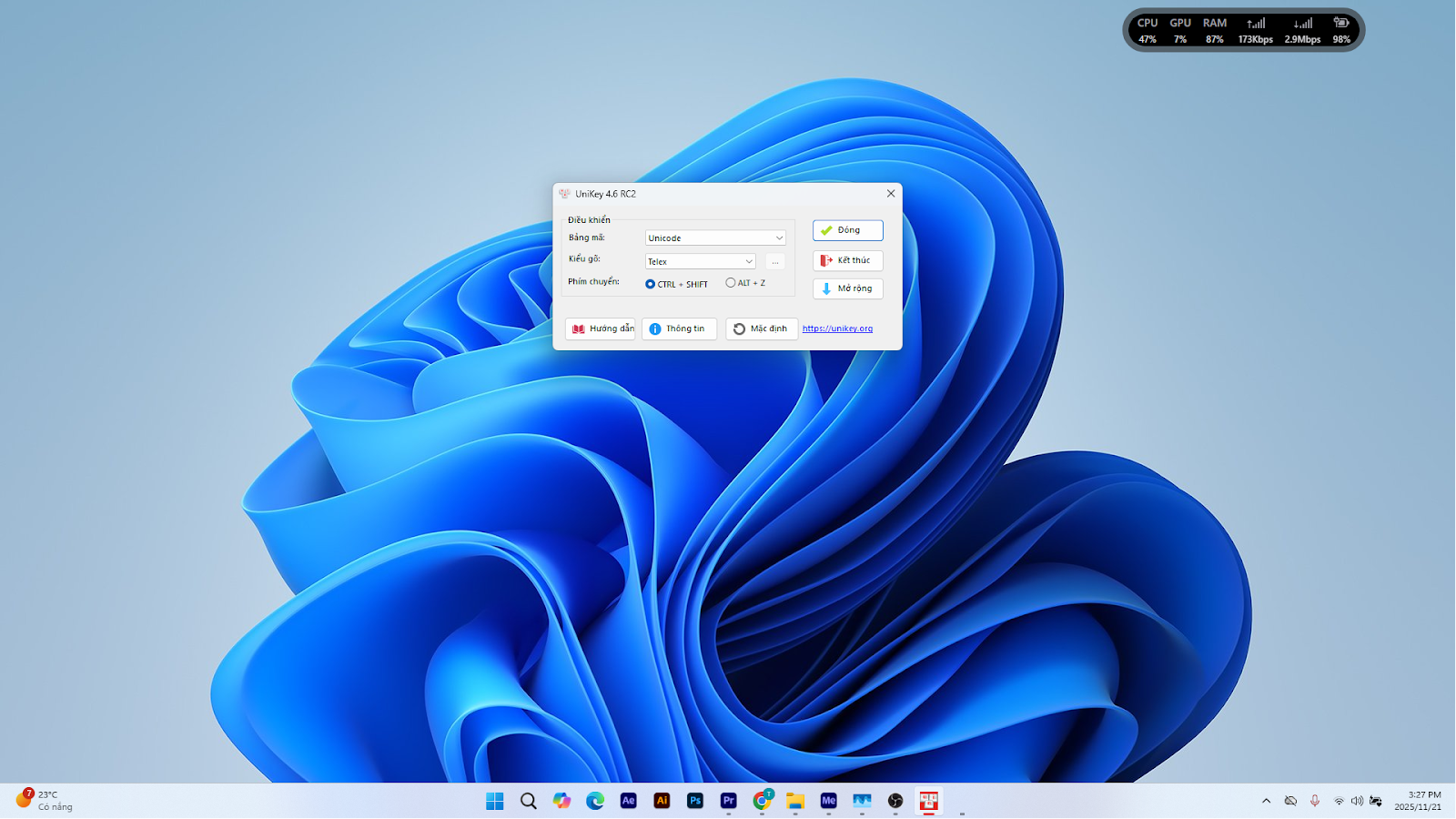The height and width of the screenshot is (819, 1456).
Task: Expand options with the Mở rộng button
Action: tap(847, 288)
